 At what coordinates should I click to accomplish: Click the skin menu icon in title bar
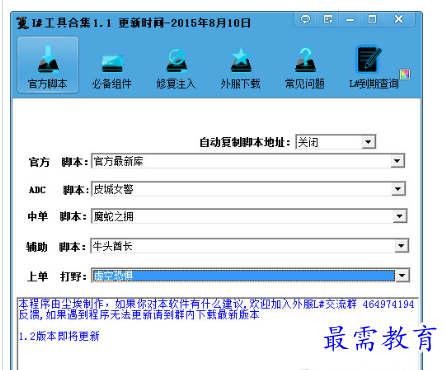(x=328, y=19)
